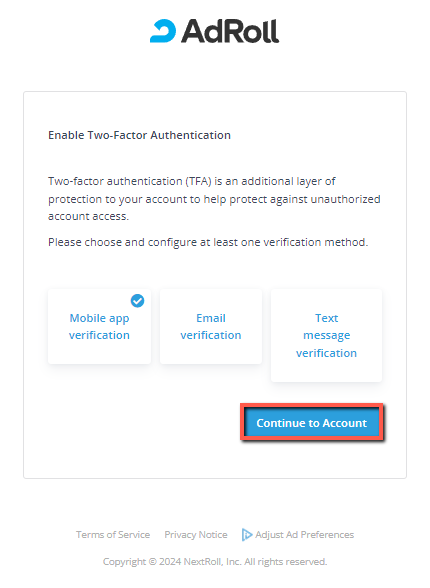Click the Adjust Ad Preferences triangle icon
The height and width of the screenshot is (588, 430).
247,535
